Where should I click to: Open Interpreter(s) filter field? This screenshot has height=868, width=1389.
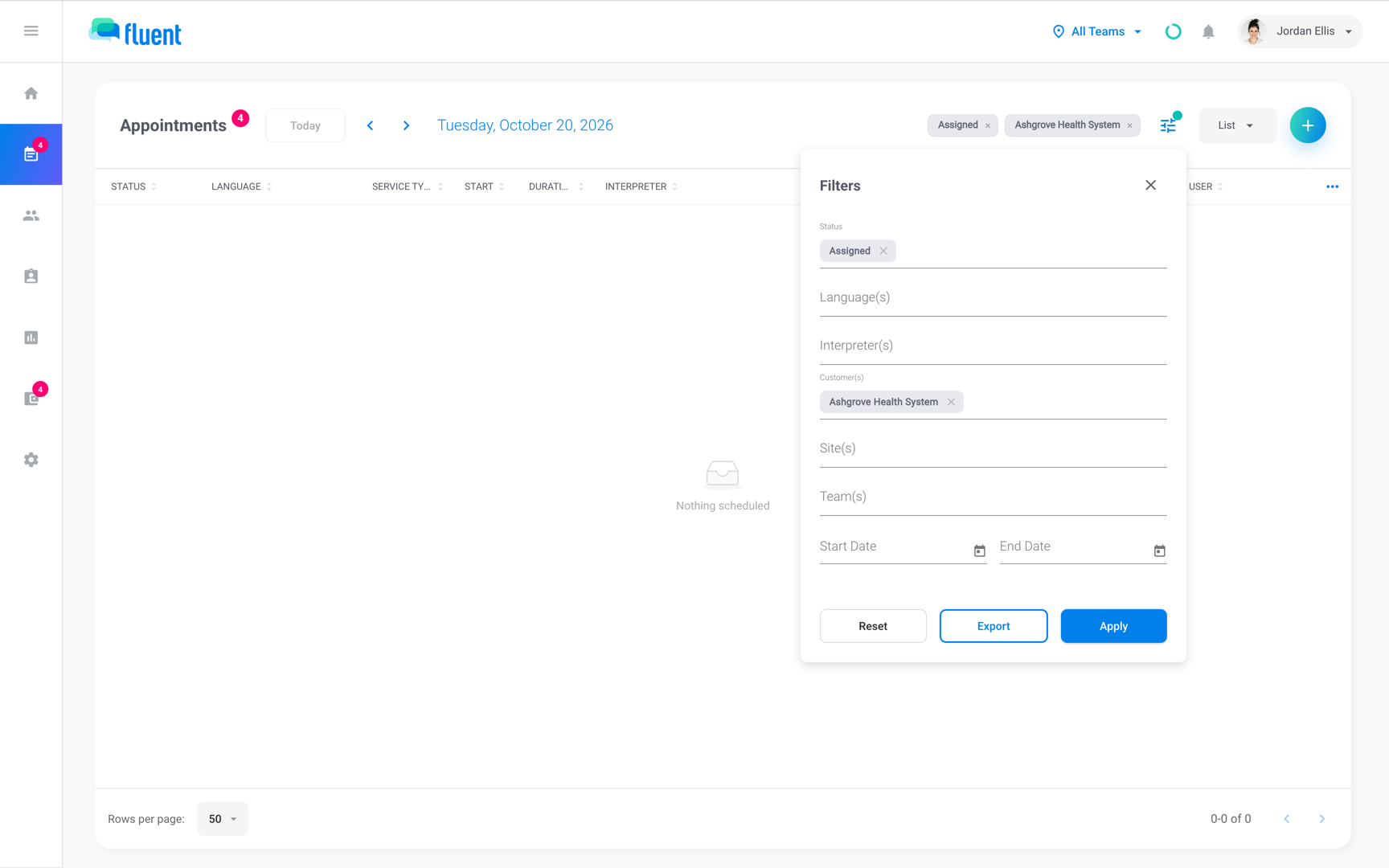(993, 346)
